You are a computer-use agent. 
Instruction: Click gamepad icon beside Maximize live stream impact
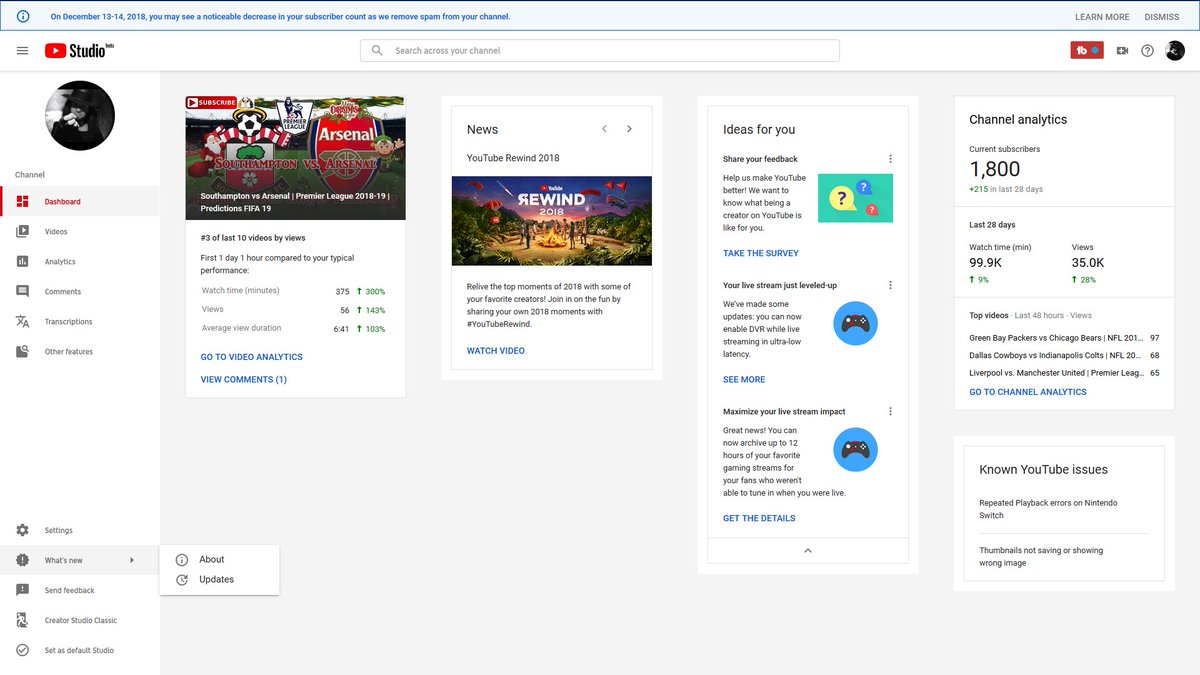[855, 450]
